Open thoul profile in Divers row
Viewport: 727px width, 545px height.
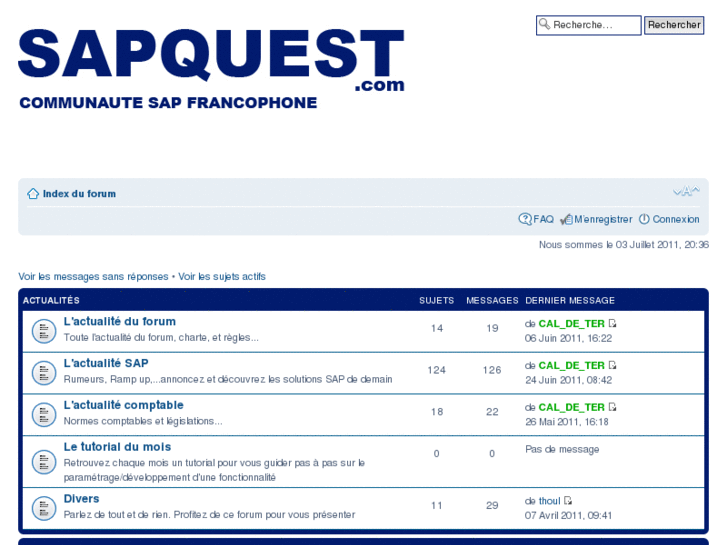point(549,501)
